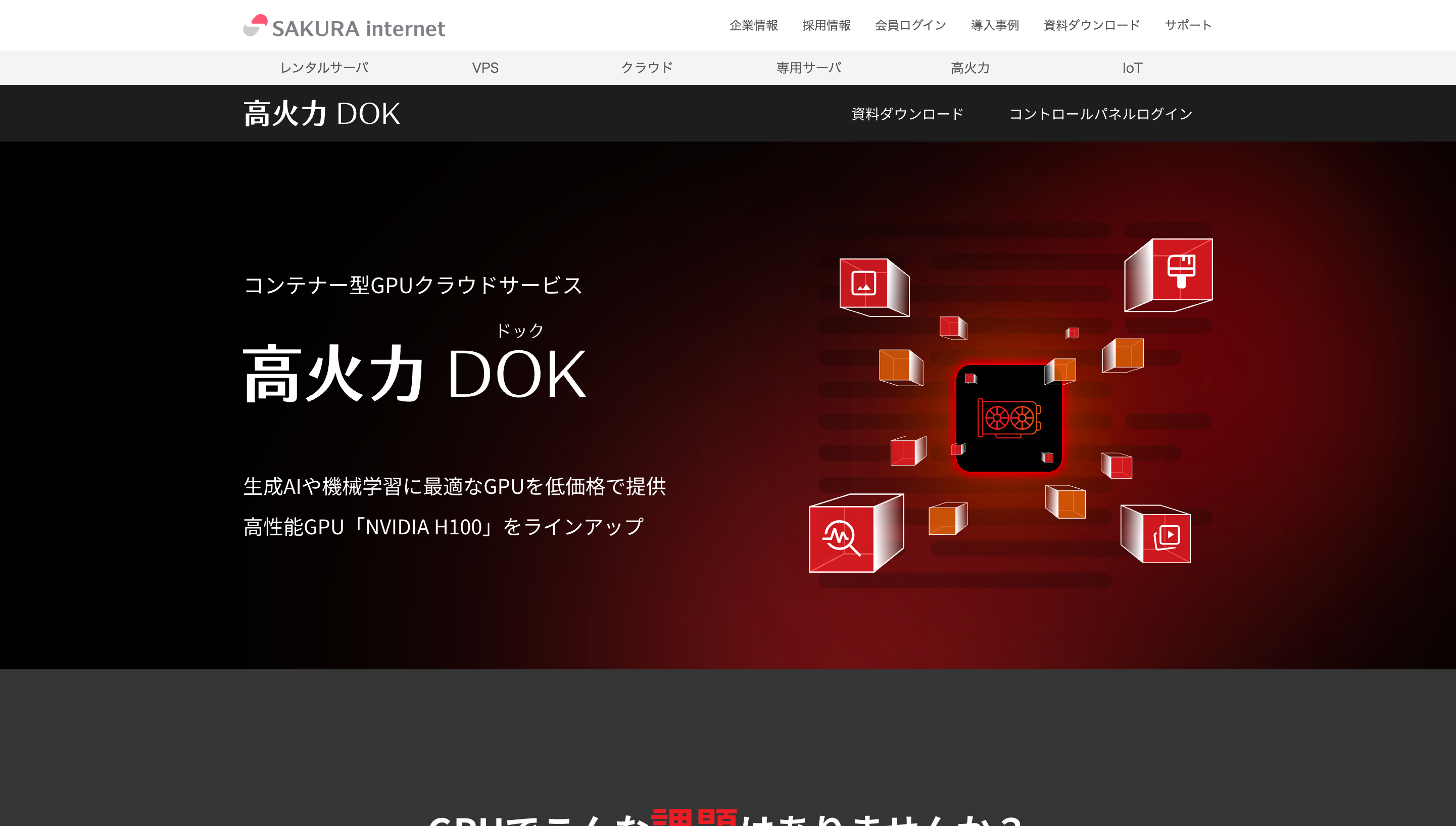Open サポート link in header
Image resolution: width=1456 pixels, height=826 pixels.
(1188, 25)
